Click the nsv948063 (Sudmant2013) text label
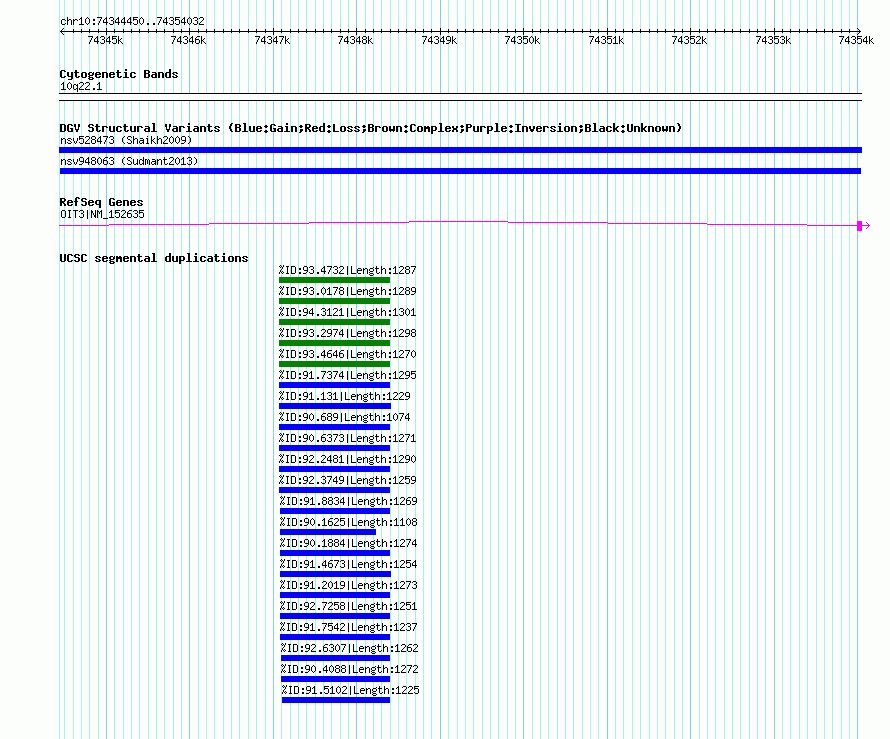 point(129,161)
